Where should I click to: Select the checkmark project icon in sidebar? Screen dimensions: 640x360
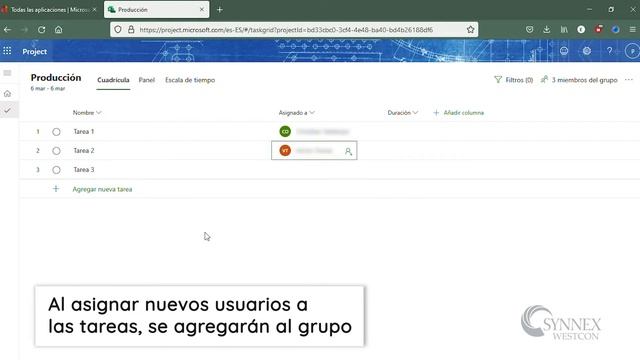(7, 110)
